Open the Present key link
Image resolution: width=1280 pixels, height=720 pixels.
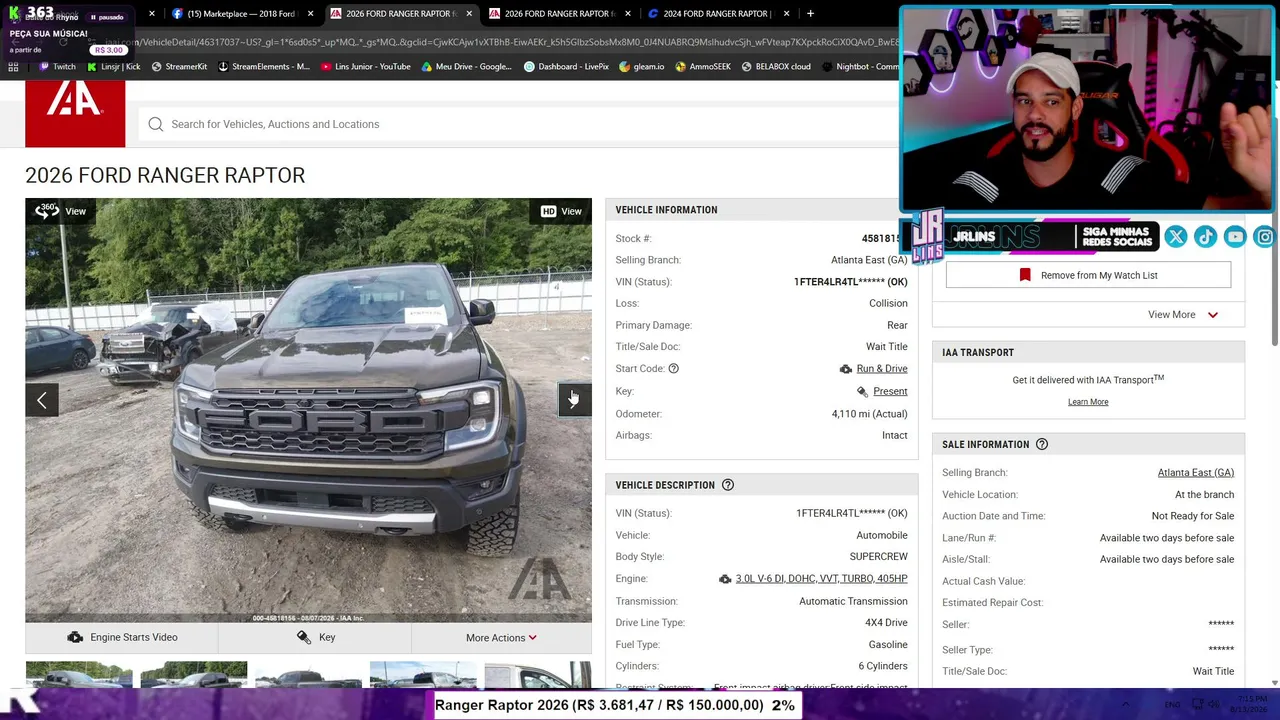[890, 392]
